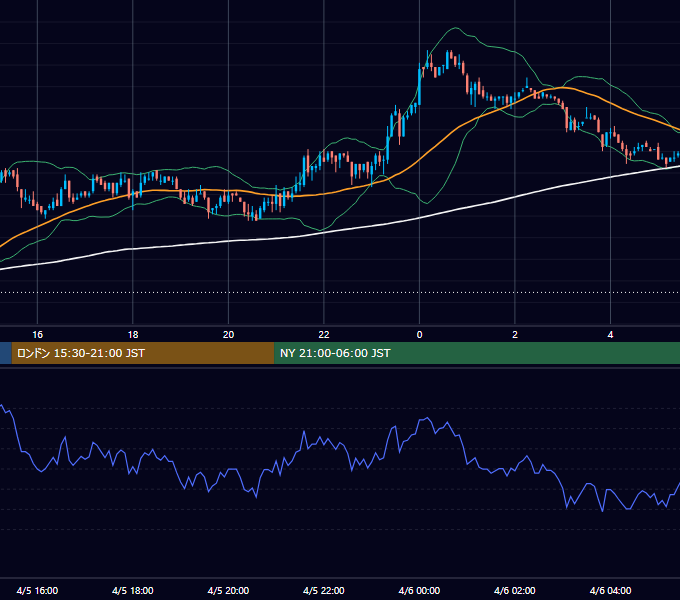
Task: Click the 4/6 02:00 indicator time label
Action: click(x=515, y=590)
